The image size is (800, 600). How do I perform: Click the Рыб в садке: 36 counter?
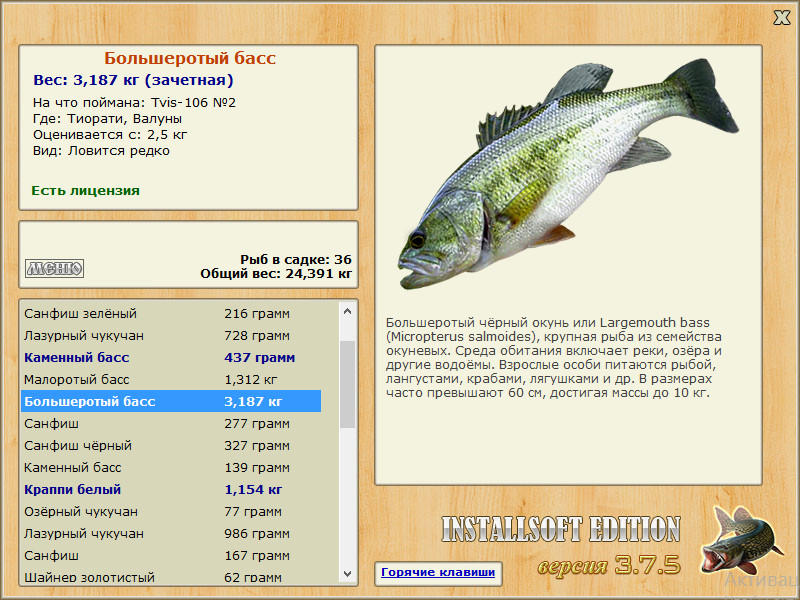click(x=296, y=259)
